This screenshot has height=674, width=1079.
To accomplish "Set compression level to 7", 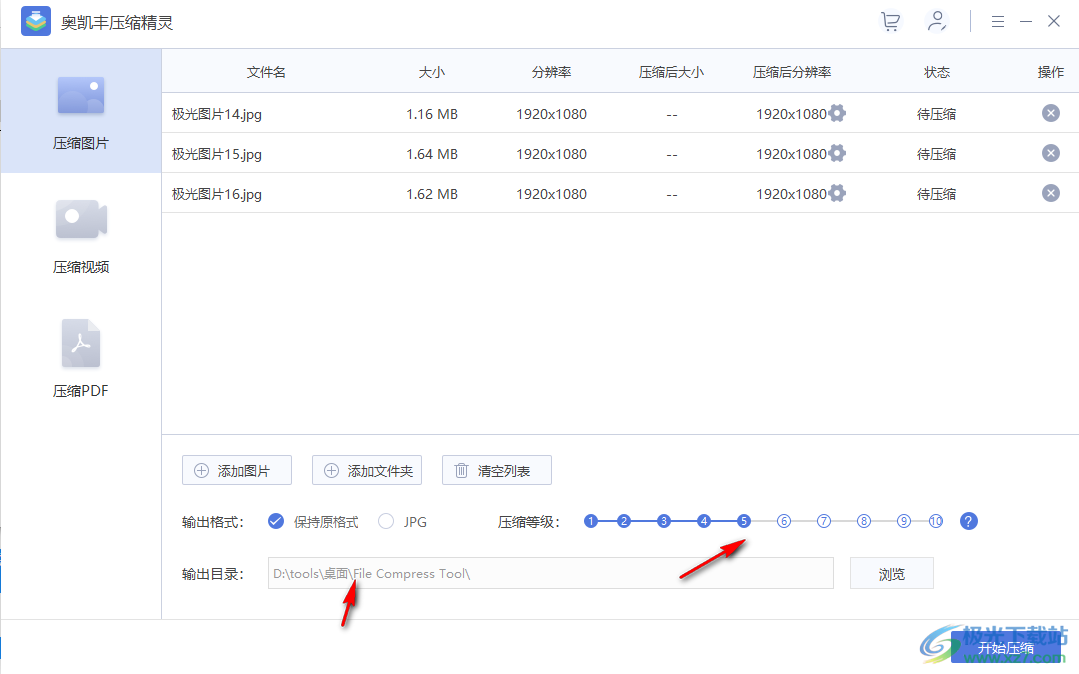I will point(824,521).
